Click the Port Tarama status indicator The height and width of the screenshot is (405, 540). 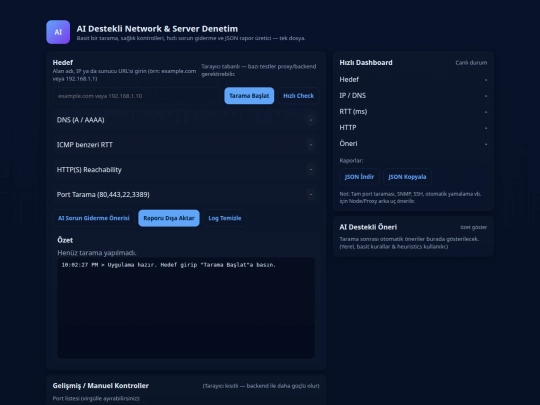click(311, 194)
